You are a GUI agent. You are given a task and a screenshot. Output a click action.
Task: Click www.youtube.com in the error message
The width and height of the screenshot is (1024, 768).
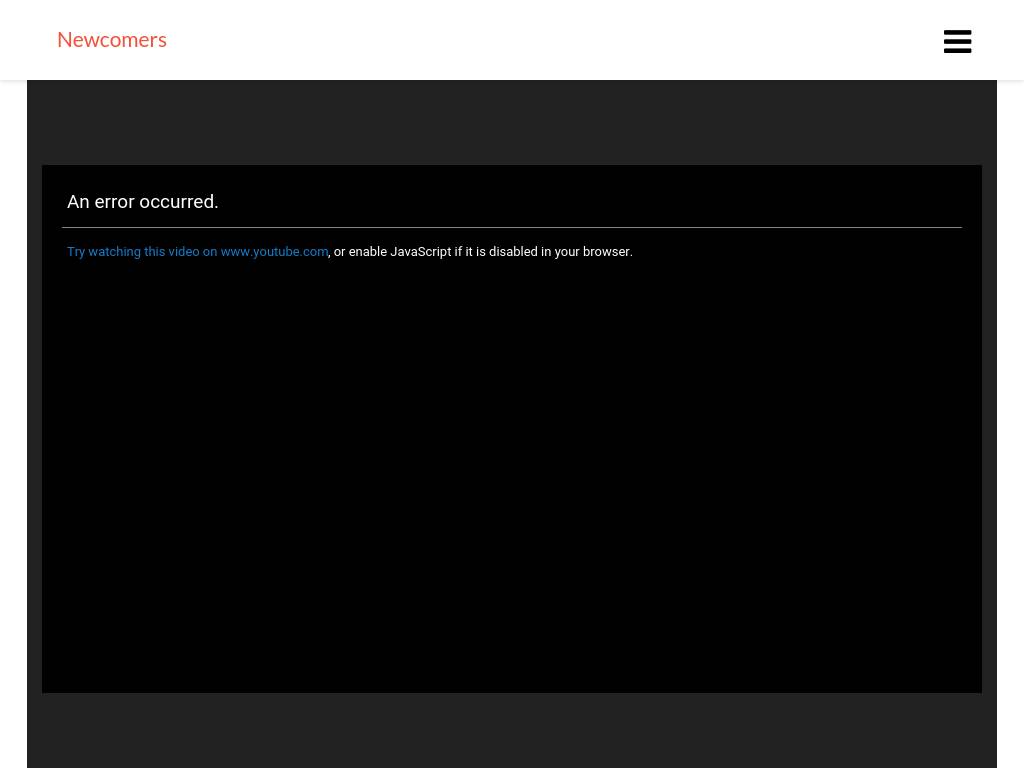point(274,252)
